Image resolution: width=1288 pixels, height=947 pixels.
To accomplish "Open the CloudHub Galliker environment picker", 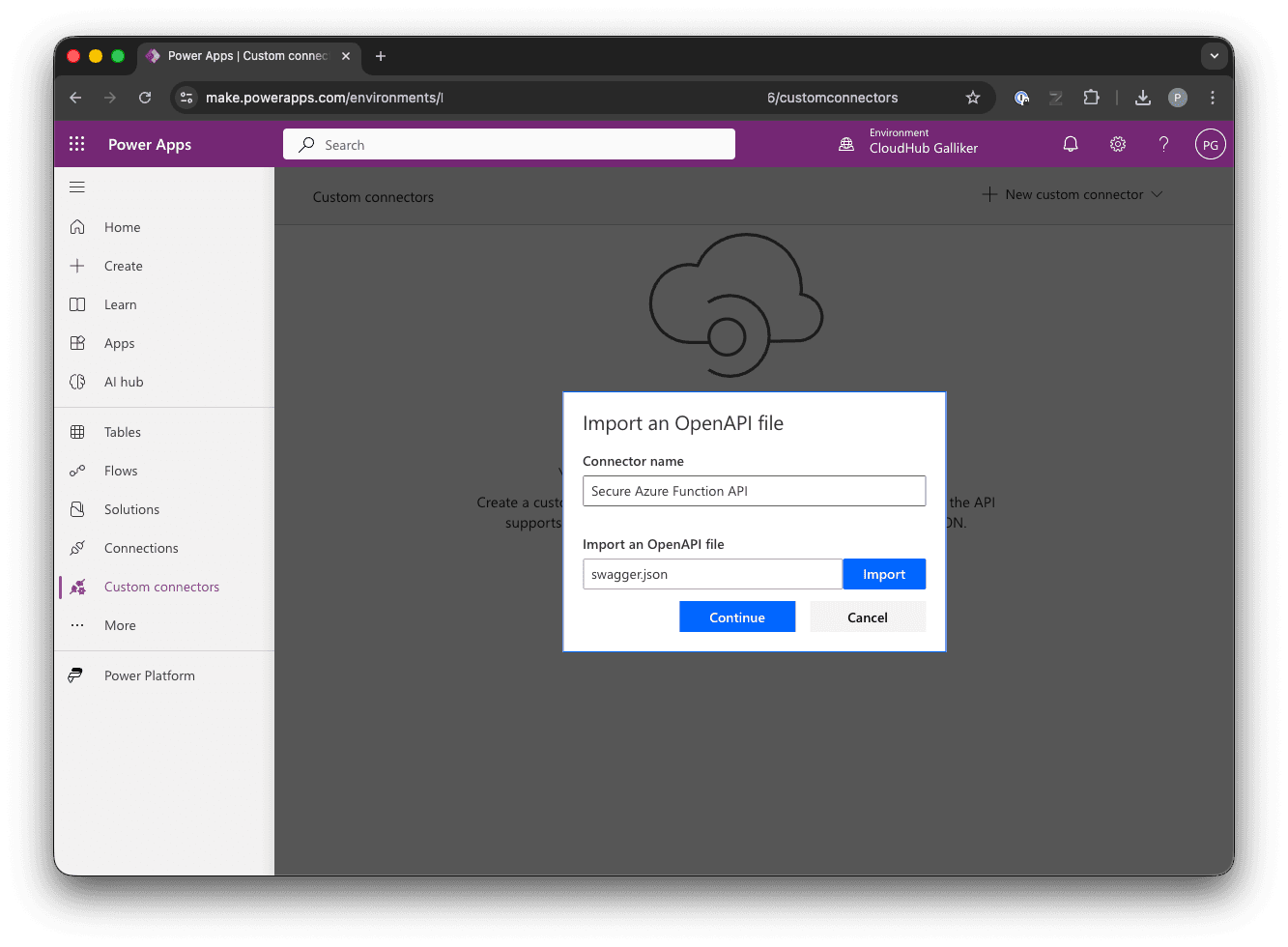I will [908, 144].
